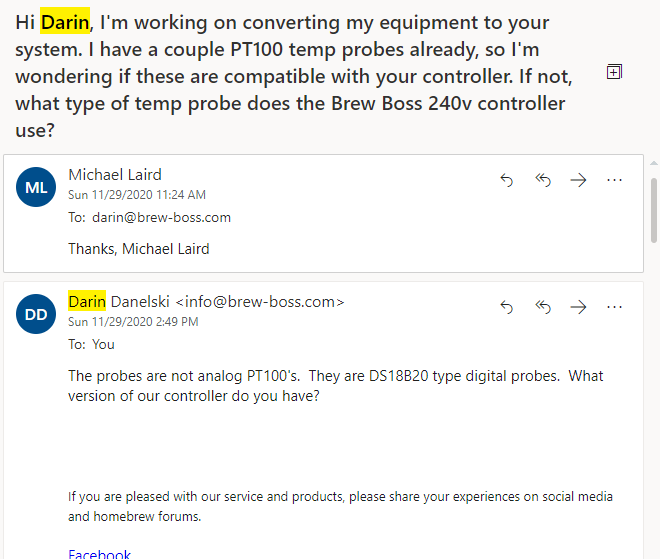Image resolution: width=660 pixels, height=559 pixels.
Task: Forward Michael Laird's message
Action: click(x=578, y=180)
